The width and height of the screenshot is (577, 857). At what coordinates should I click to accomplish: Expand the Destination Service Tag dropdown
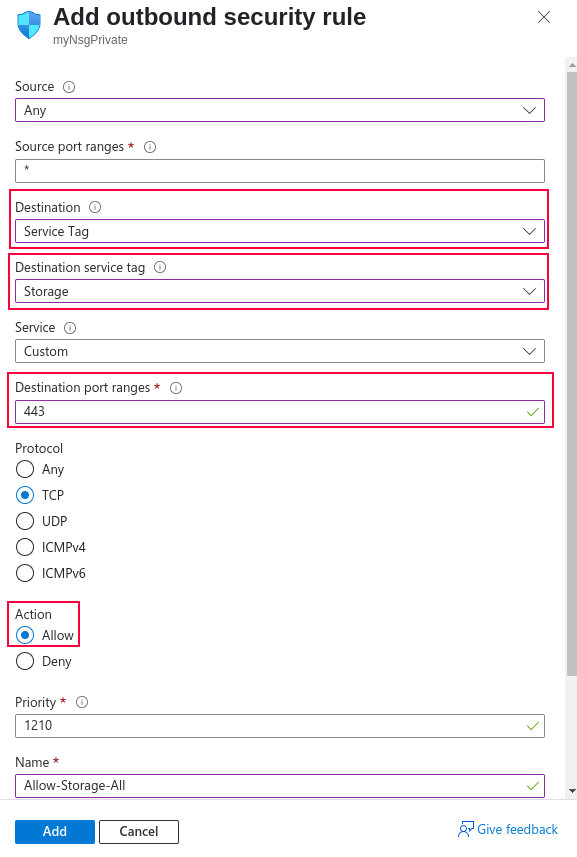tap(280, 231)
